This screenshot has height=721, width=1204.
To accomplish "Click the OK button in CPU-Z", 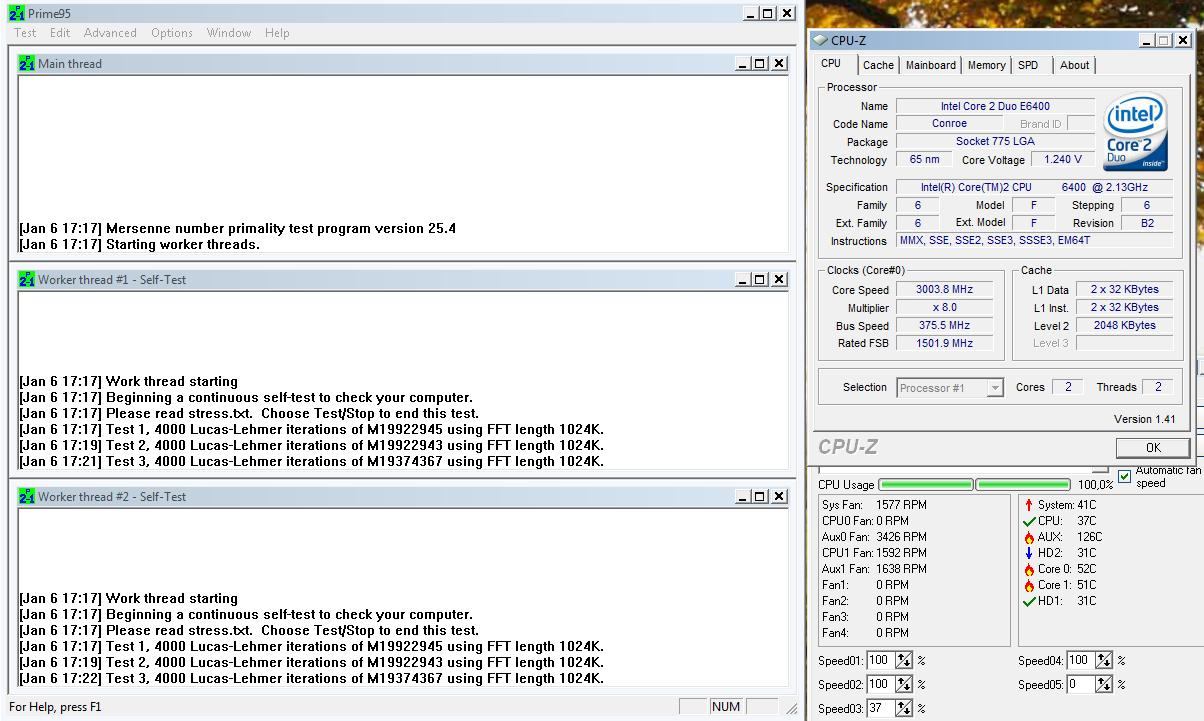I will [x=1153, y=447].
